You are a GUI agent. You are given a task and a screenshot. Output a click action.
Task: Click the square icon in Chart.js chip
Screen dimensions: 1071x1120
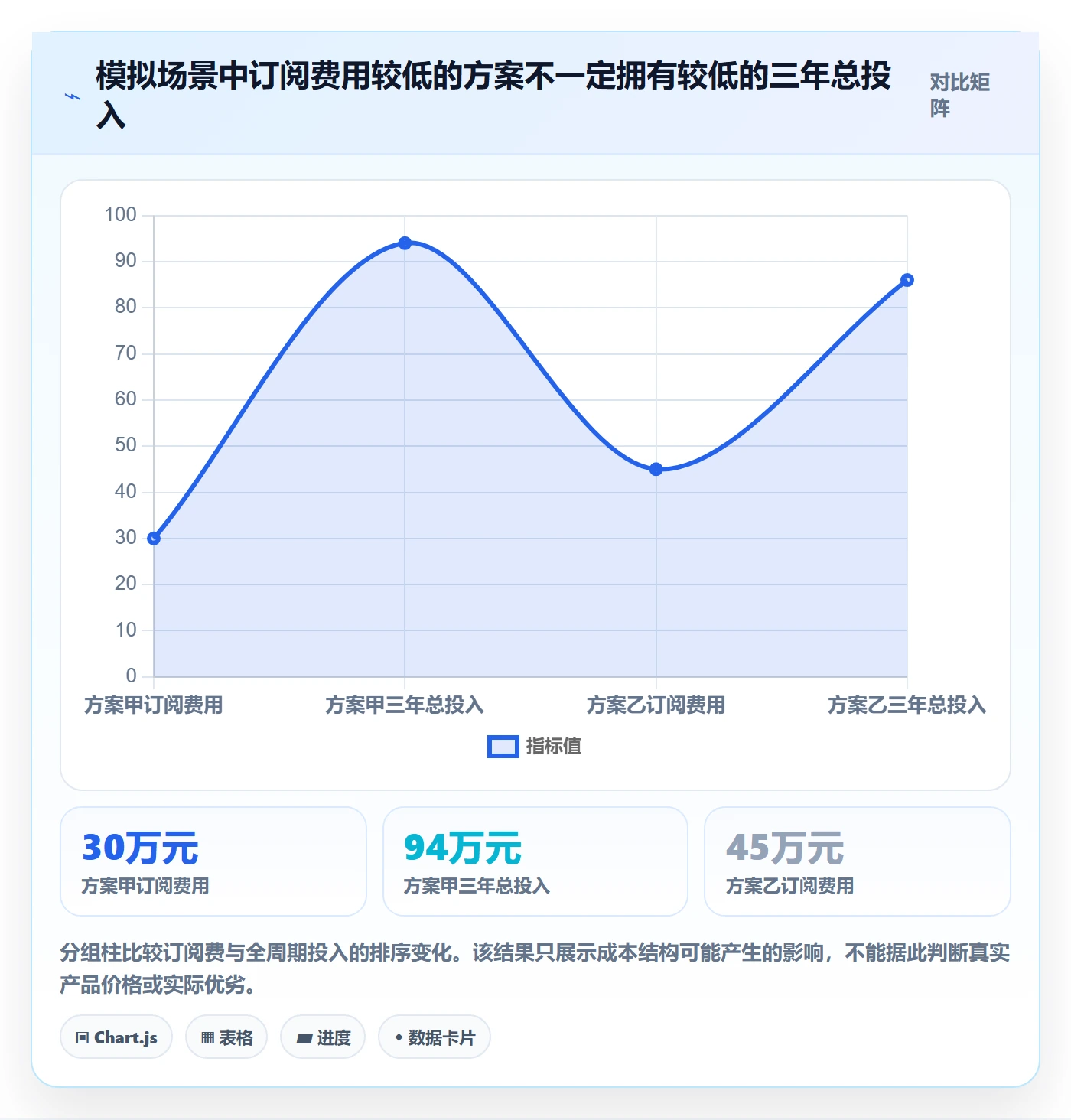coord(83,1038)
